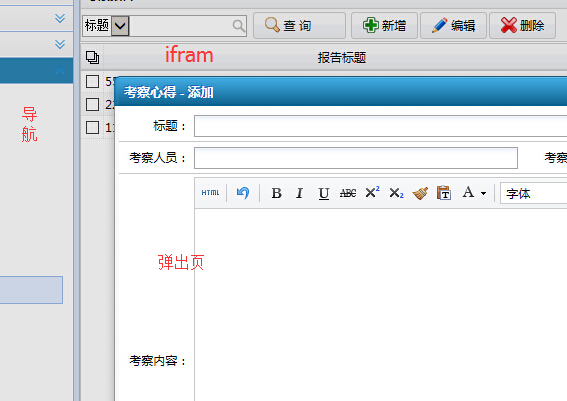
Task: Expand the second sidebar section chevron
Action: 60,44
